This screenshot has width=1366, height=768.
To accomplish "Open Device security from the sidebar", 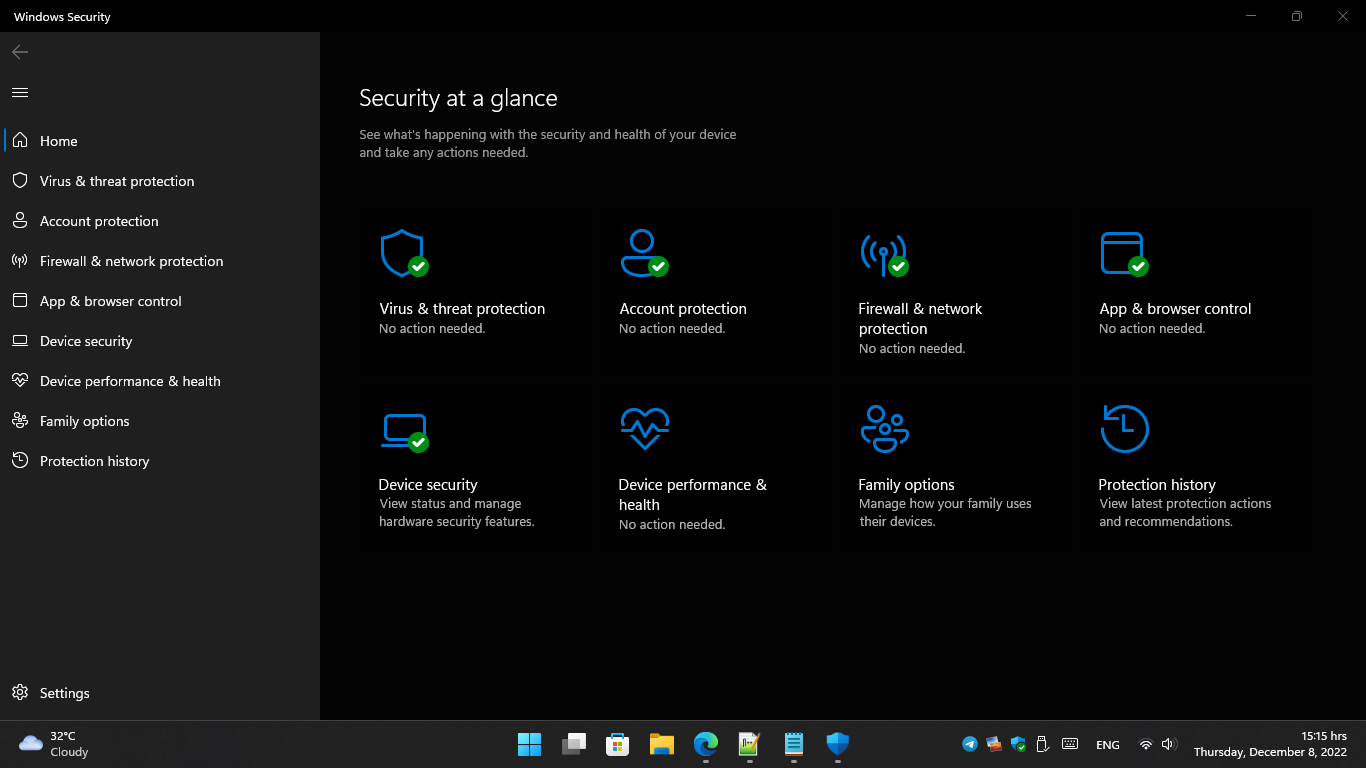I will (x=160, y=341).
